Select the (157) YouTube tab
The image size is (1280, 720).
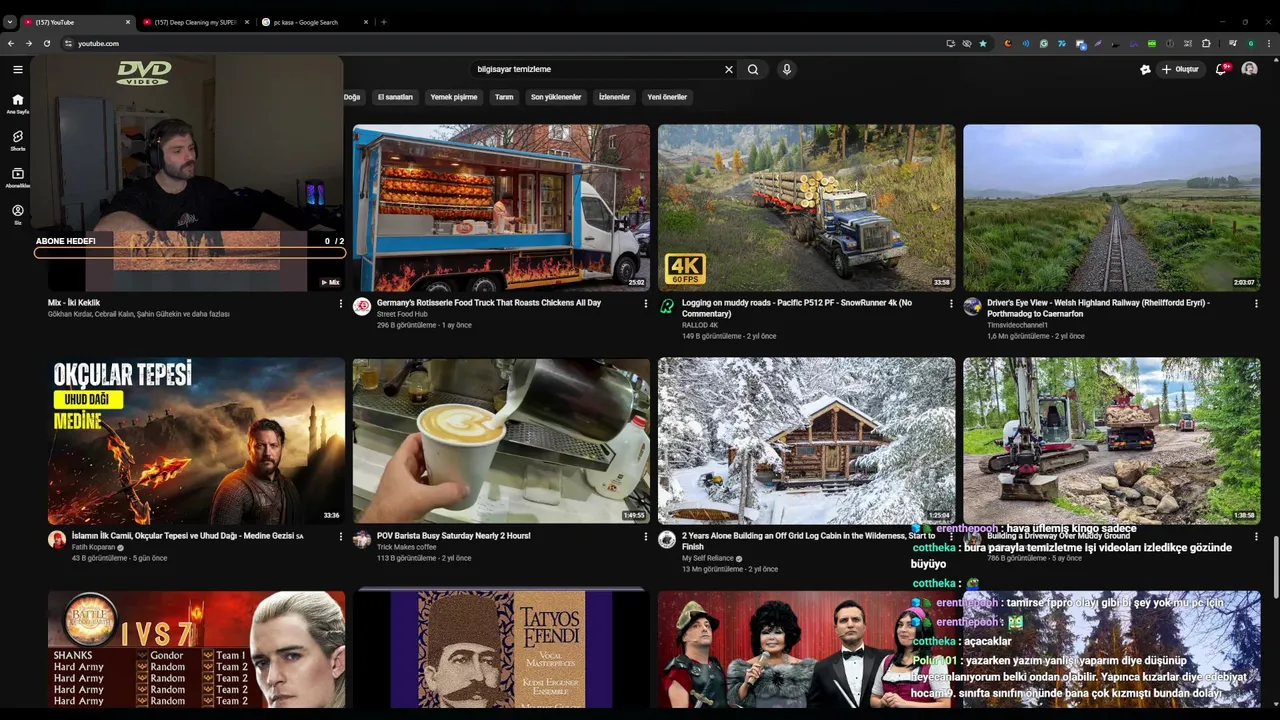[x=75, y=22]
